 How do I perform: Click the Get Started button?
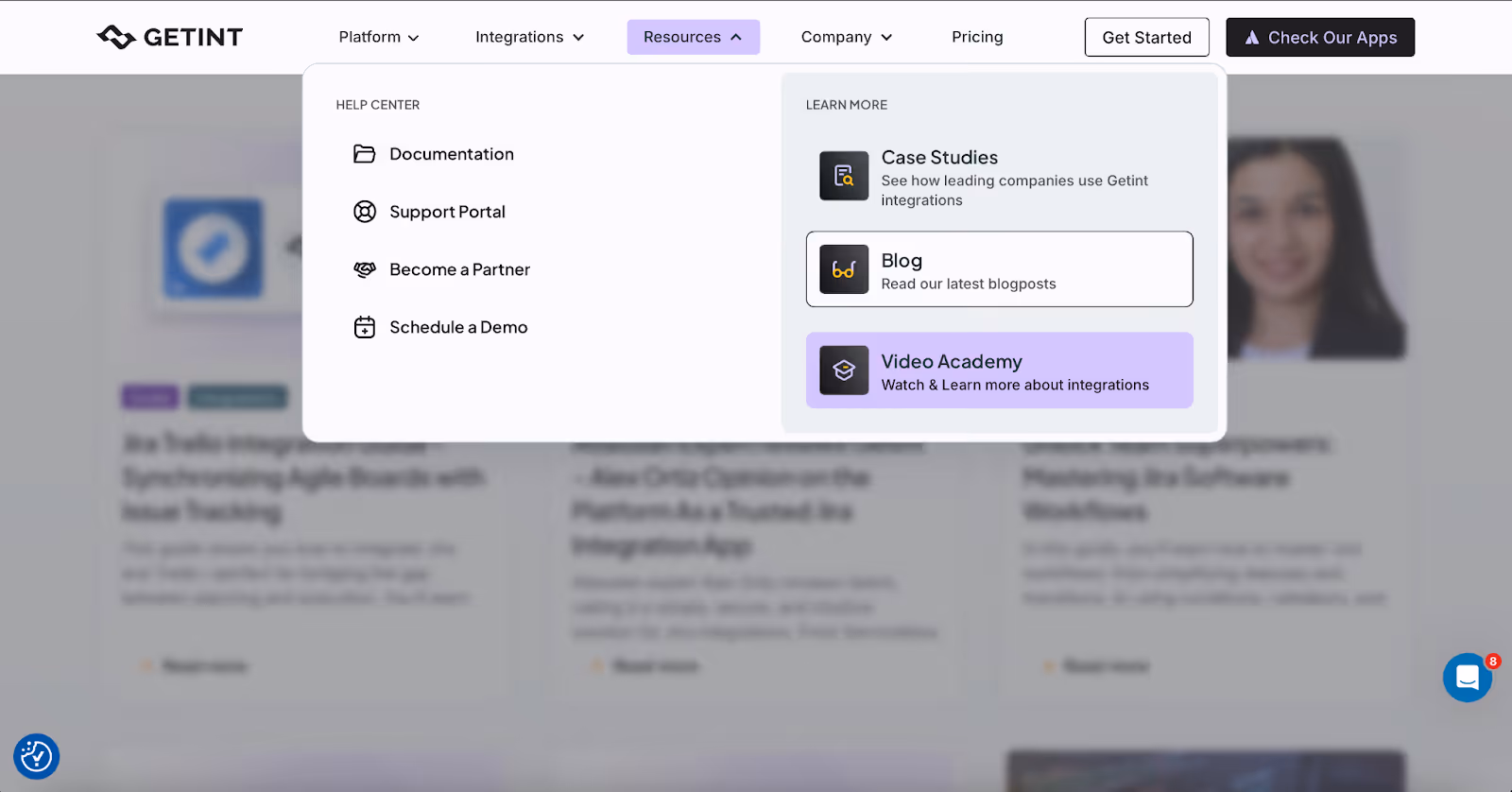click(x=1147, y=37)
